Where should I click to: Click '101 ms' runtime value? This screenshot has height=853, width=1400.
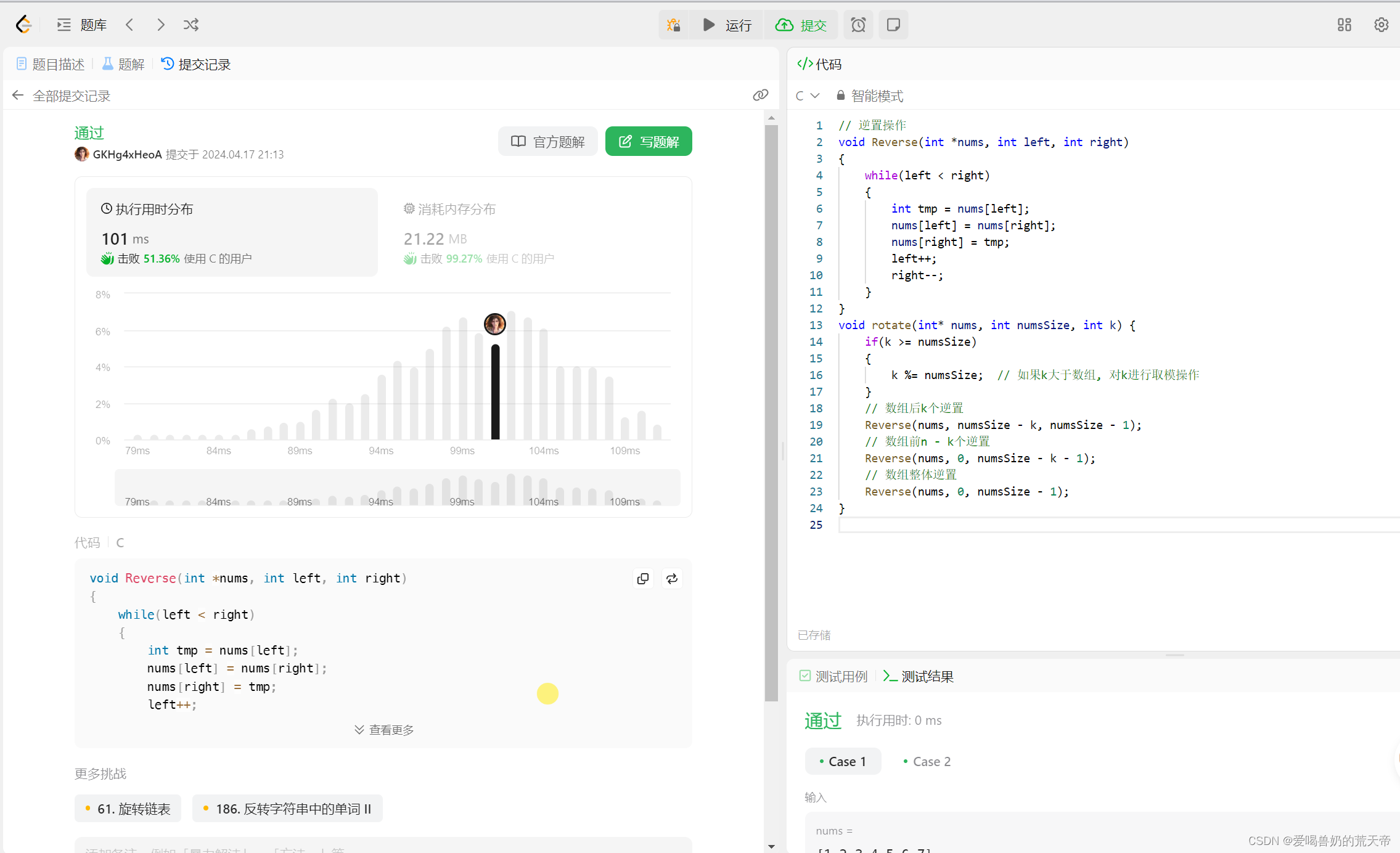(x=125, y=239)
